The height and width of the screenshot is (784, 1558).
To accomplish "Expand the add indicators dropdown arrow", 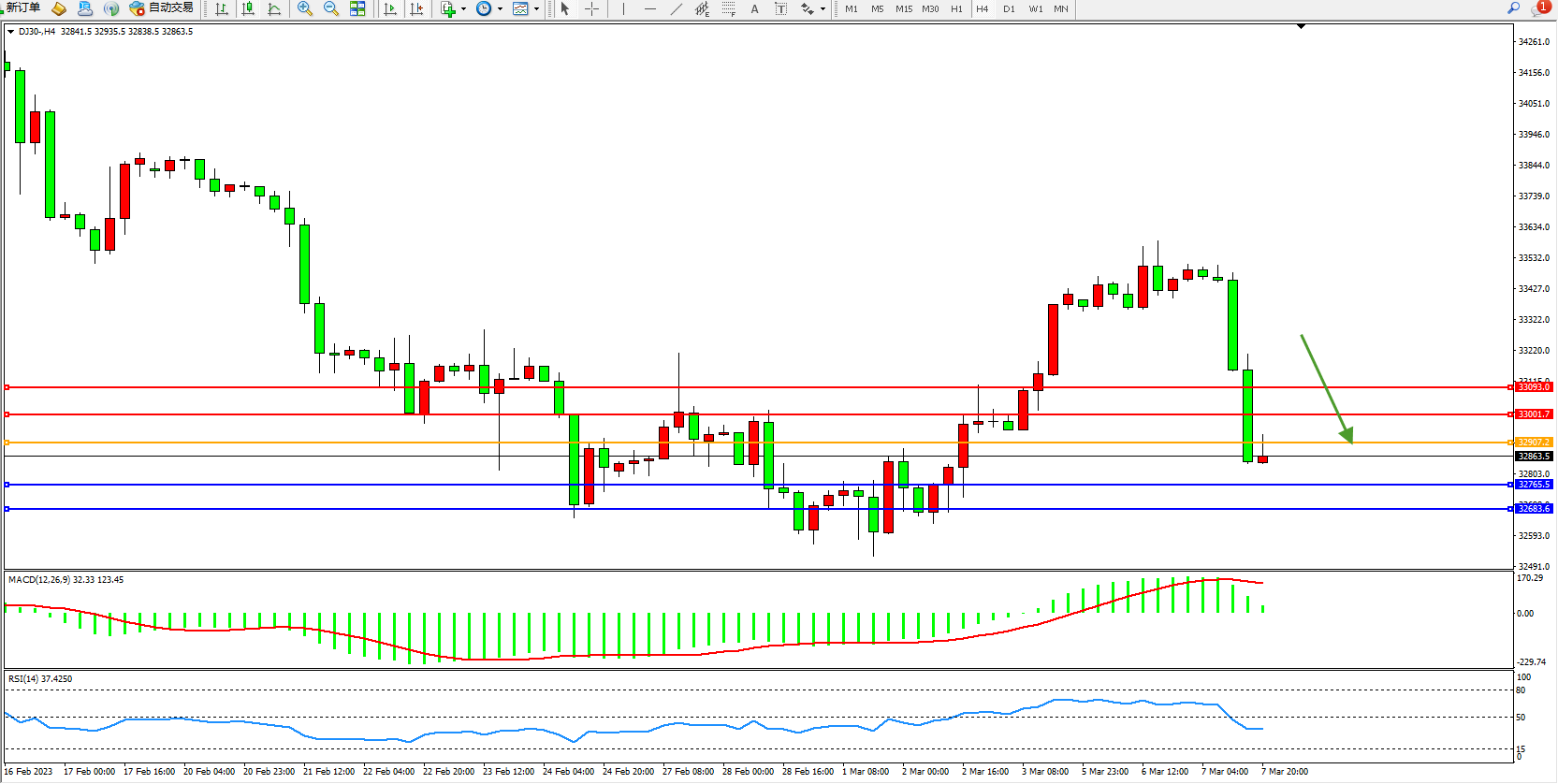I will click(x=463, y=9).
